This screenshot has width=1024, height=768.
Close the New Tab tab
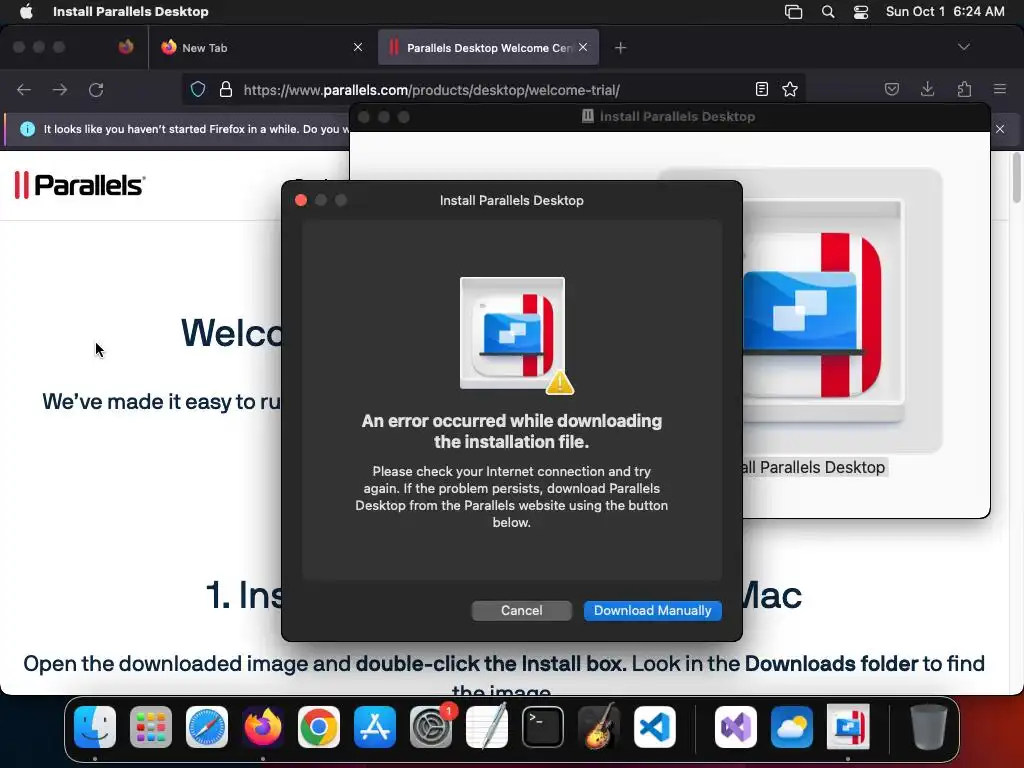point(358,47)
